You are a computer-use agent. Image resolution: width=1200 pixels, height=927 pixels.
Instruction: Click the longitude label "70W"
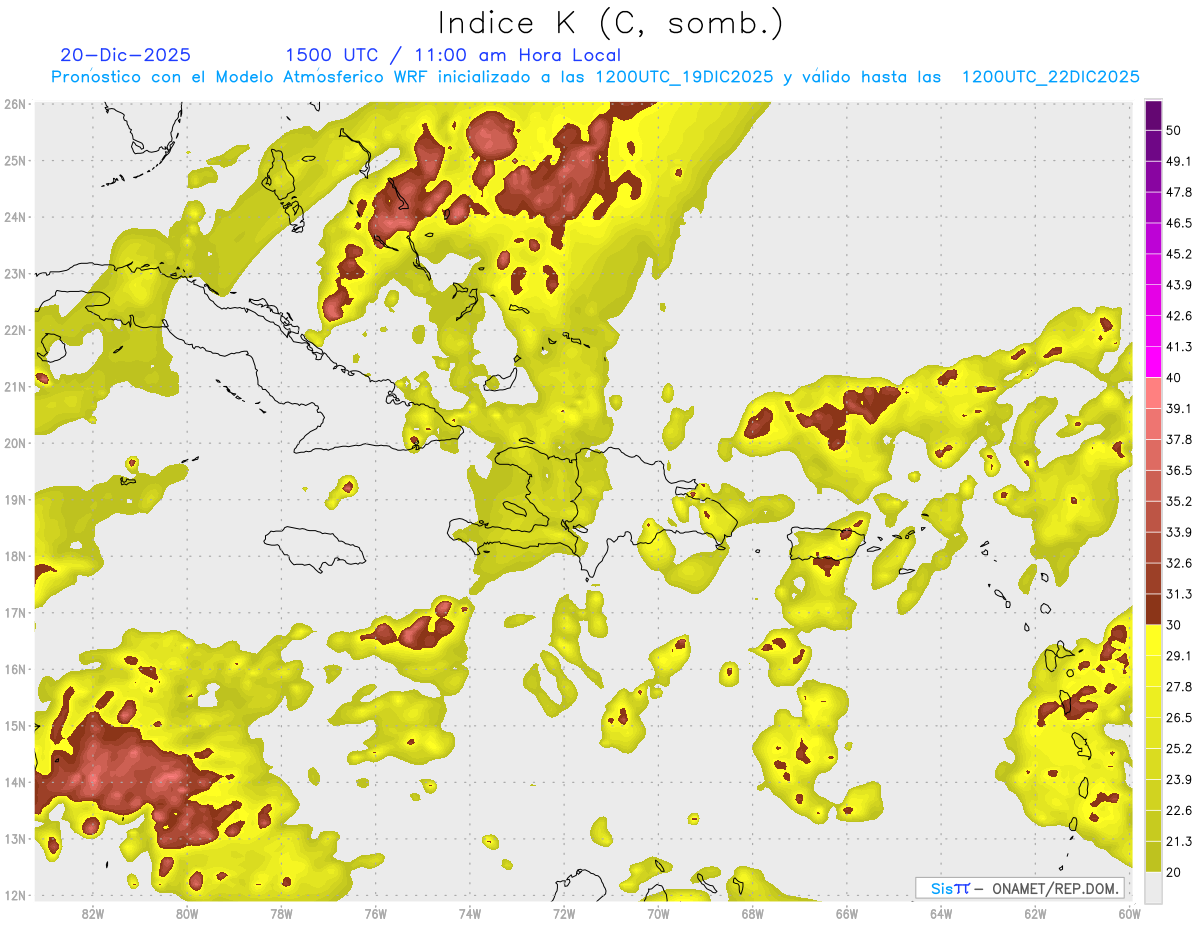click(658, 914)
